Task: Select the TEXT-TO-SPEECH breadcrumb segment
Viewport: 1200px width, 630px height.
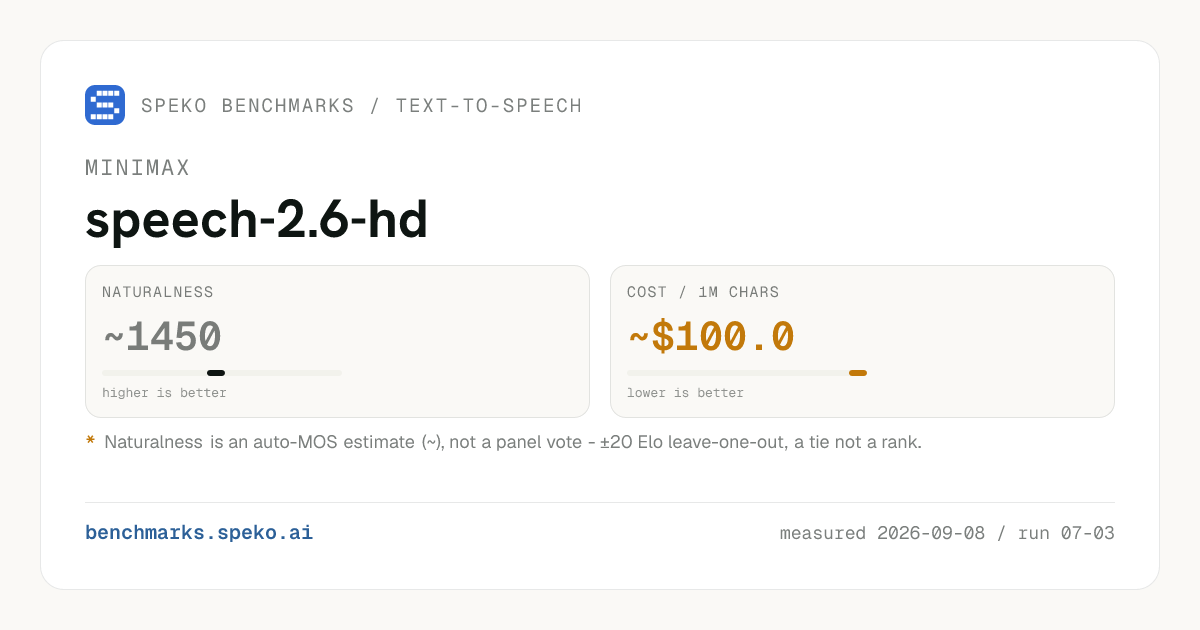Action: pos(489,106)
